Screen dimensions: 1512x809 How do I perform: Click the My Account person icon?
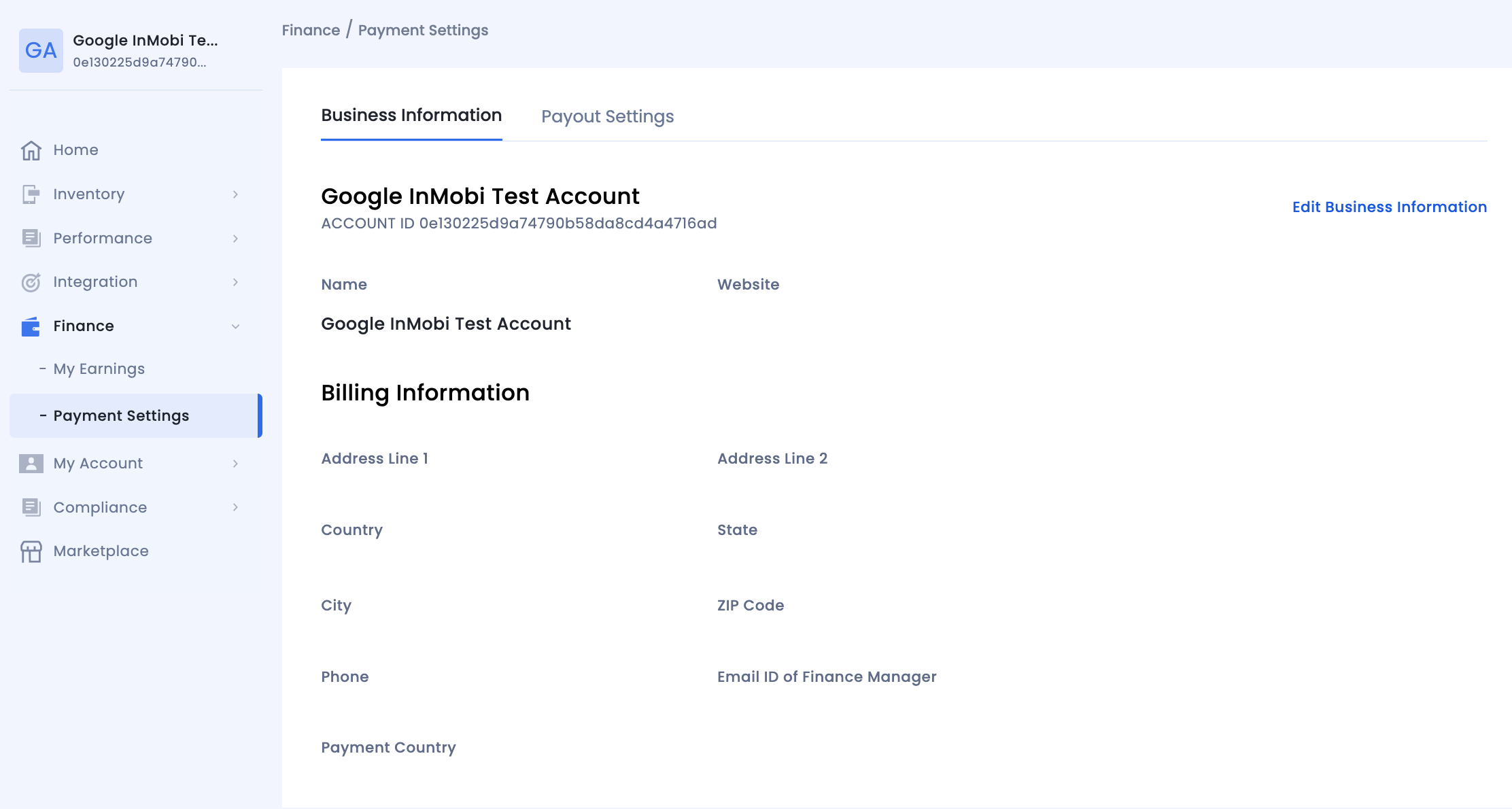(x=31, y=464)
